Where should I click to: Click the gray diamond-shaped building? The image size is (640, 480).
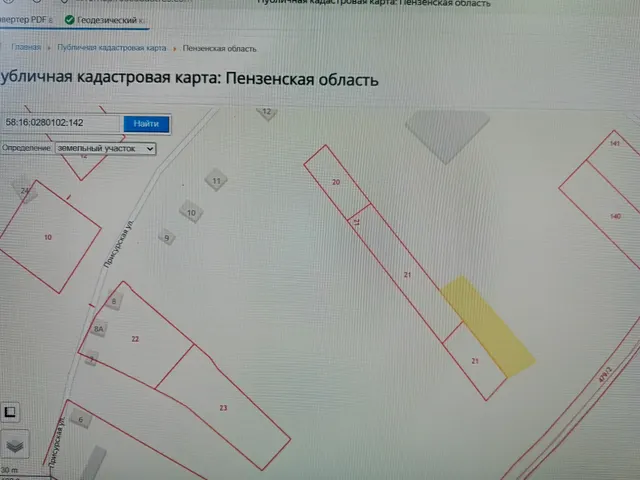coord(447,136)
